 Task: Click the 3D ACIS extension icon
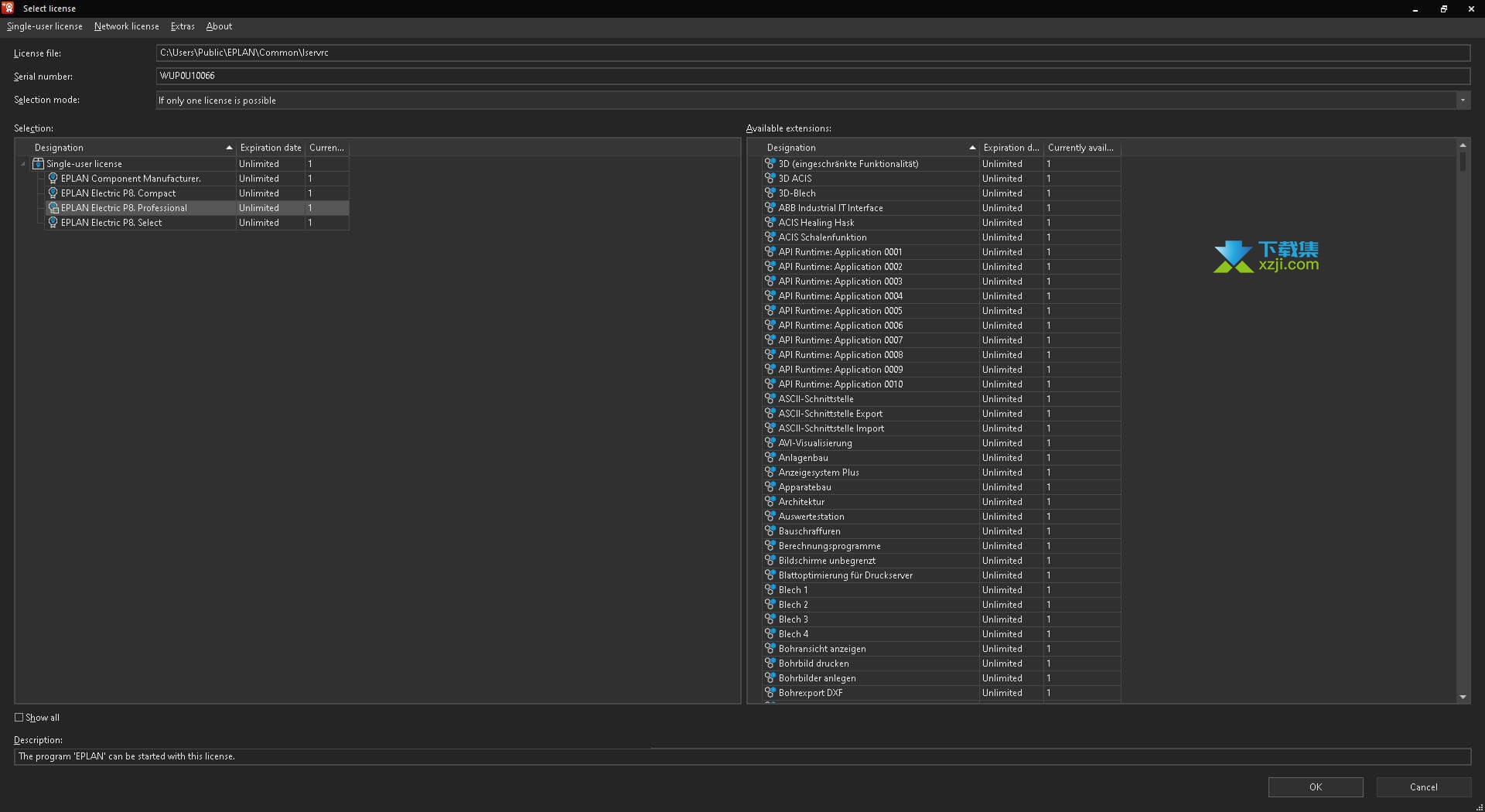[x=770, y=179]
